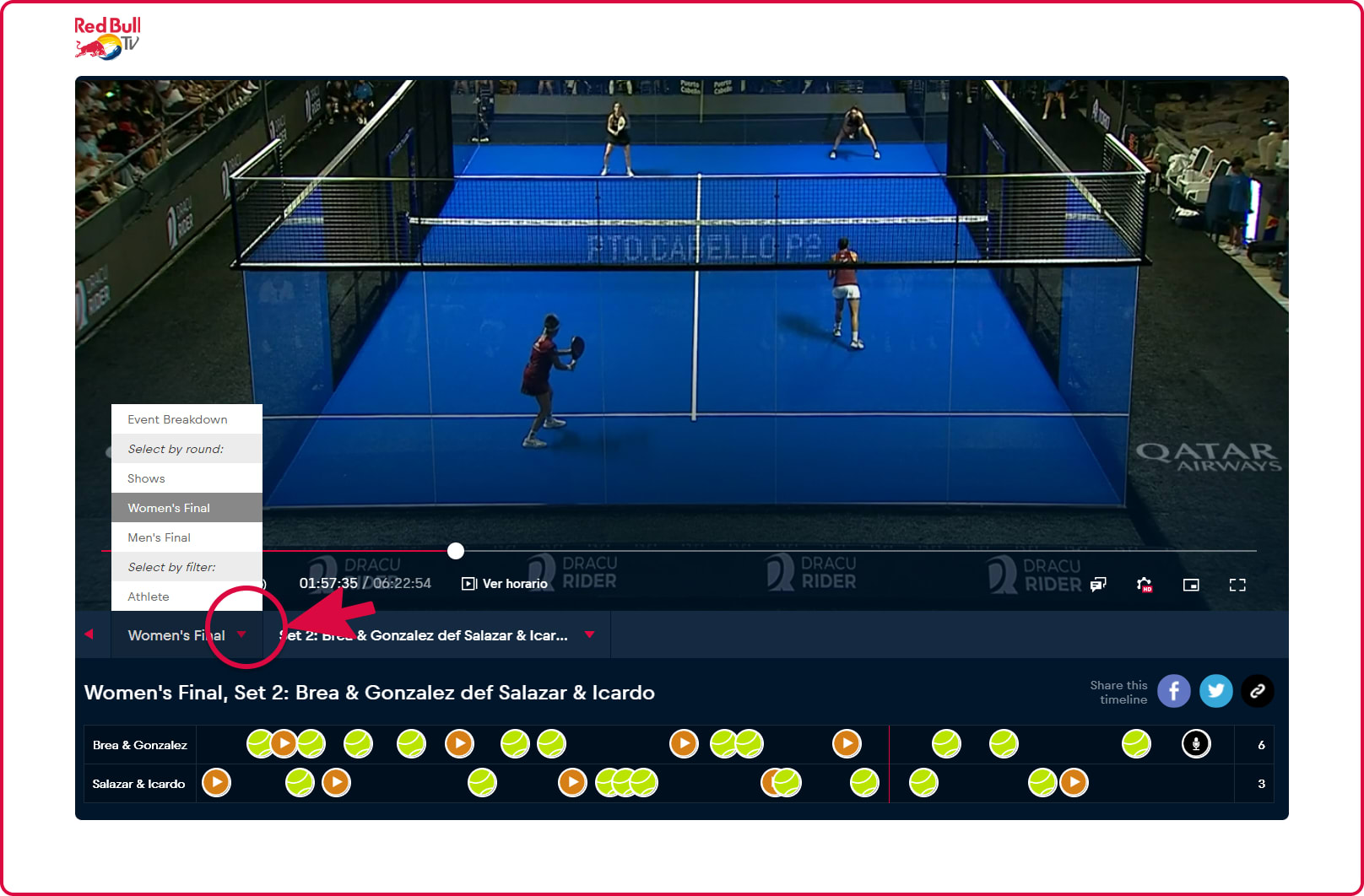Expand the Set 2 match dropdown

[x=589, y=634]
